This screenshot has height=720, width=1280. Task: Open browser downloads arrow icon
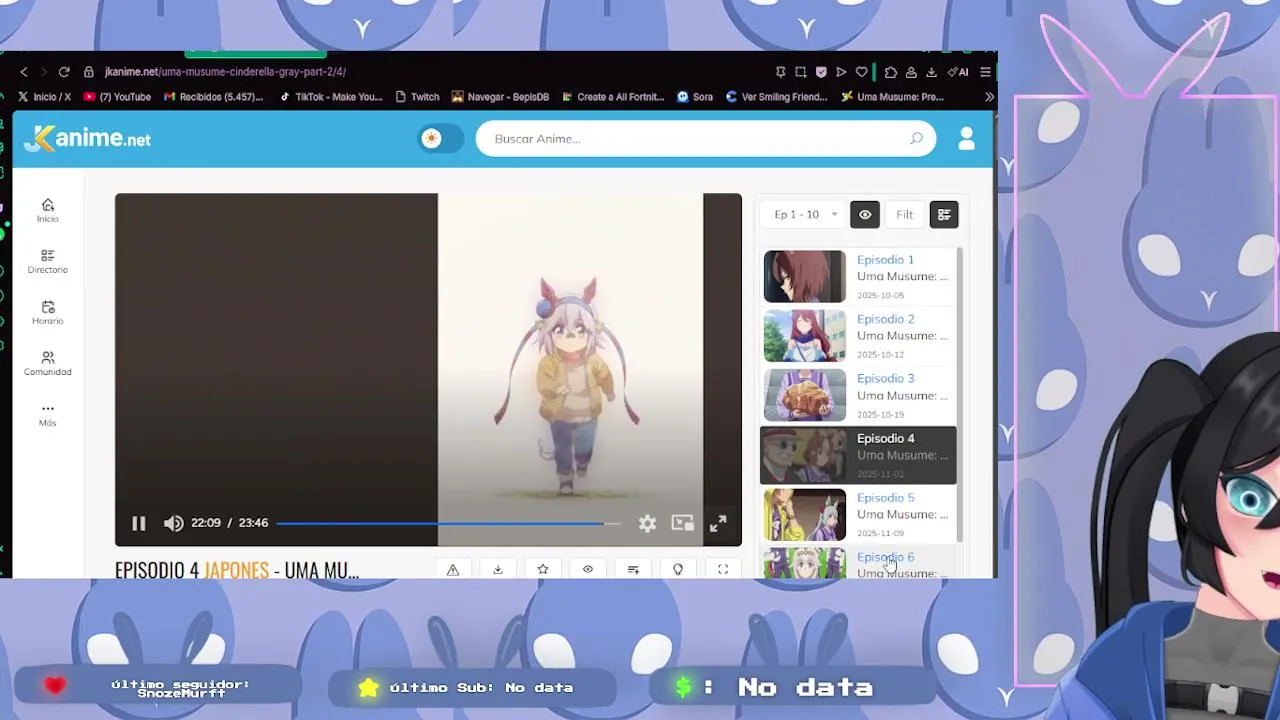click(931, 72)
